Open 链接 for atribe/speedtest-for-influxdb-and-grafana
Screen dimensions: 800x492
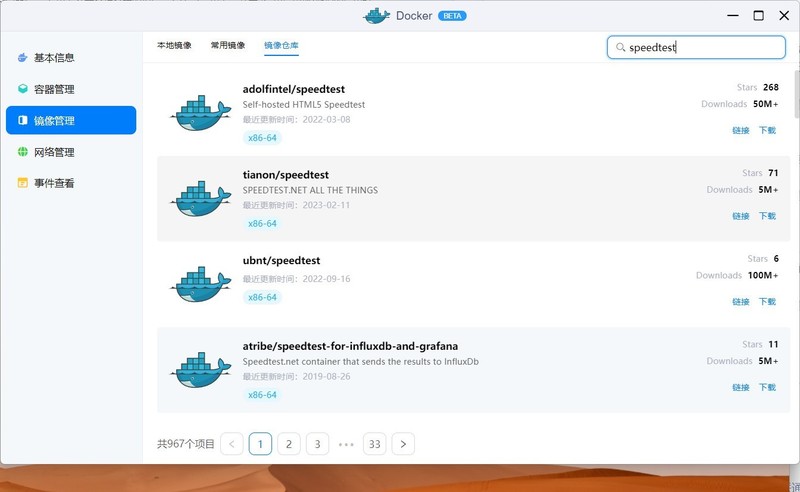click(x=741, y=387)
